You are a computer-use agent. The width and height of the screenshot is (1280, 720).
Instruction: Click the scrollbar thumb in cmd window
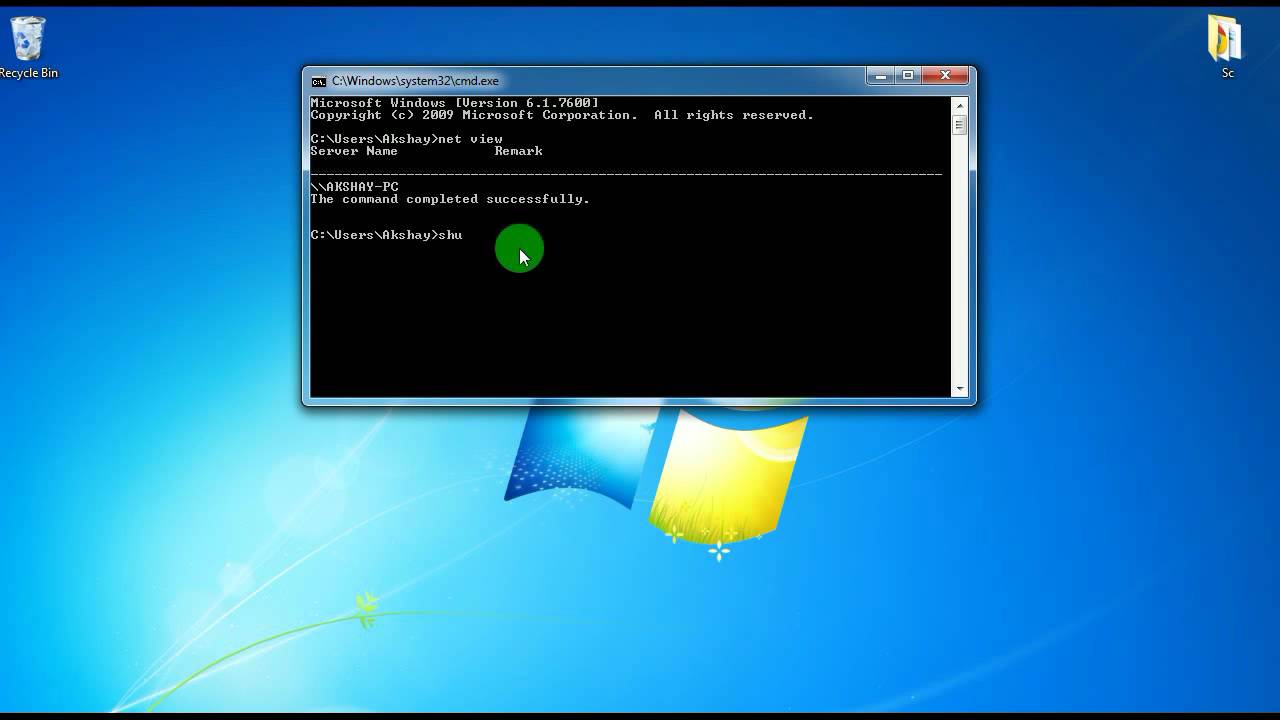coord(960,125)
